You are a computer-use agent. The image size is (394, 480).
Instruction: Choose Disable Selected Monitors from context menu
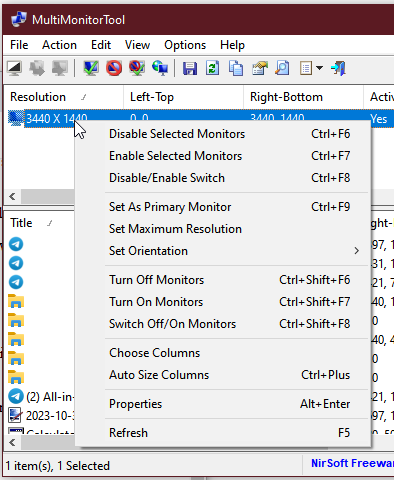pos(223,134)
